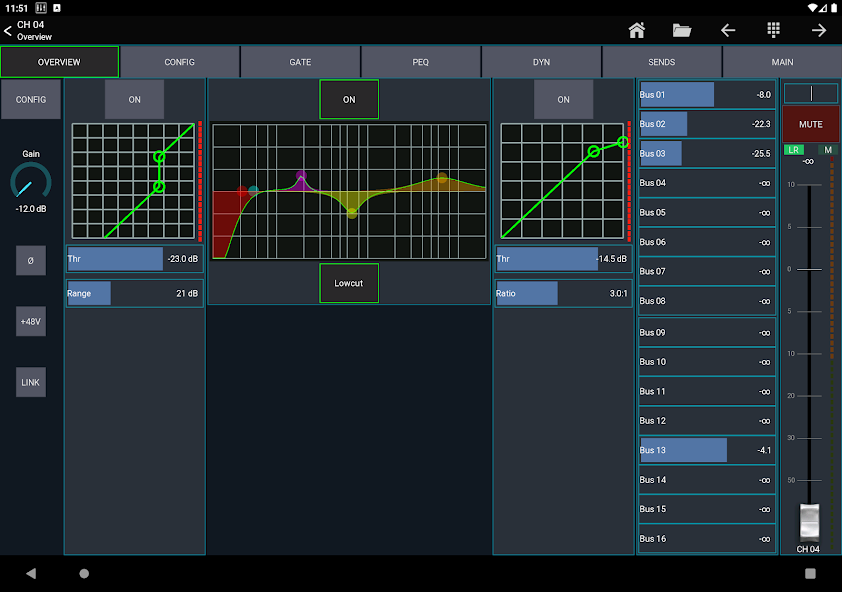Click the Bus 07 send row

pos(707,271)
